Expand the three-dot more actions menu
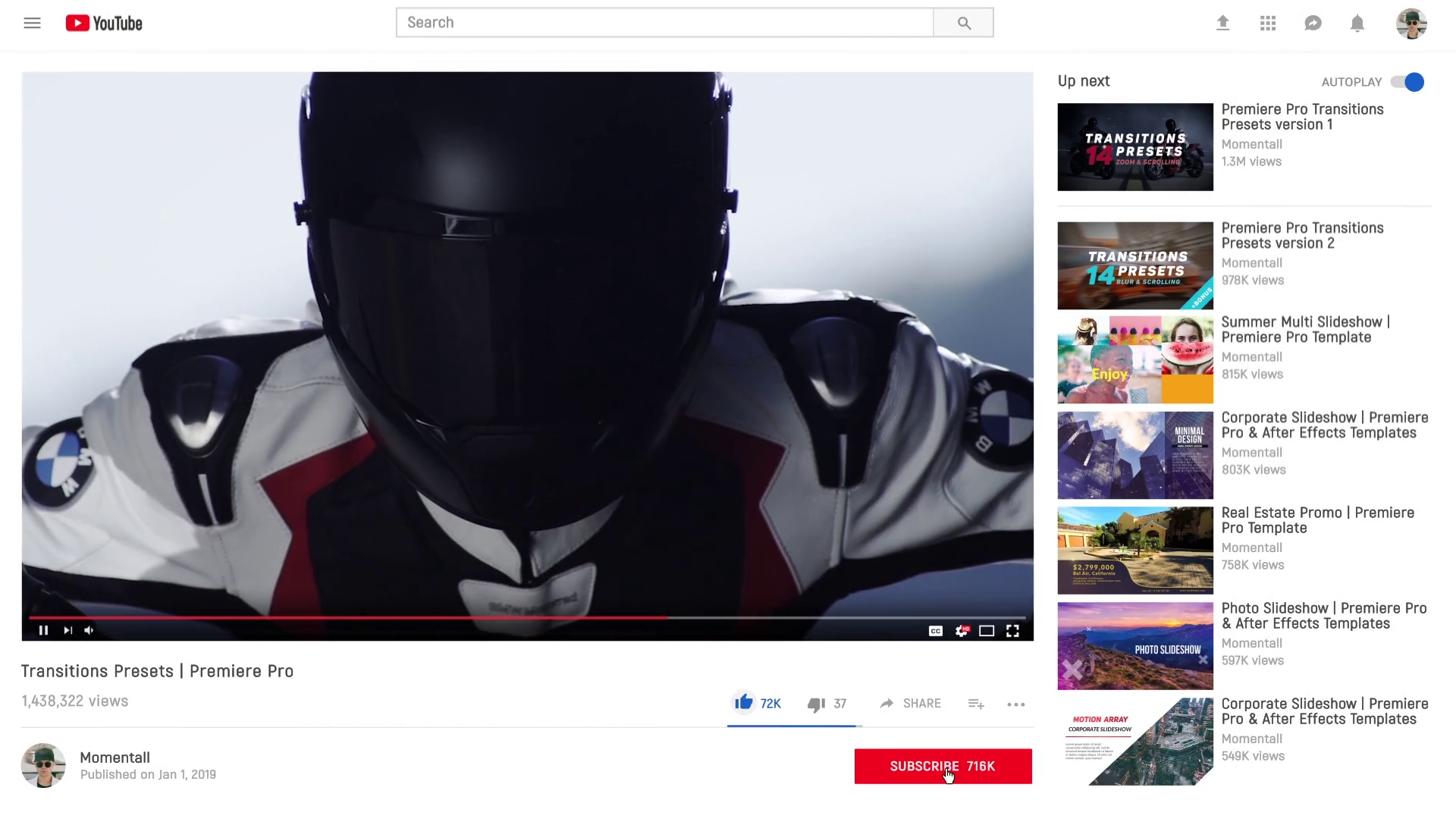1456x819 pixels. click(x=1016, y=704)
